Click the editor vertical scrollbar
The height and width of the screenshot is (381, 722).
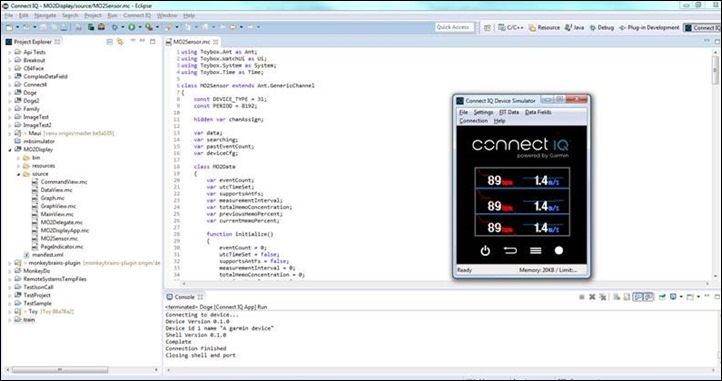pyautogui.click(x=716, y=69)
